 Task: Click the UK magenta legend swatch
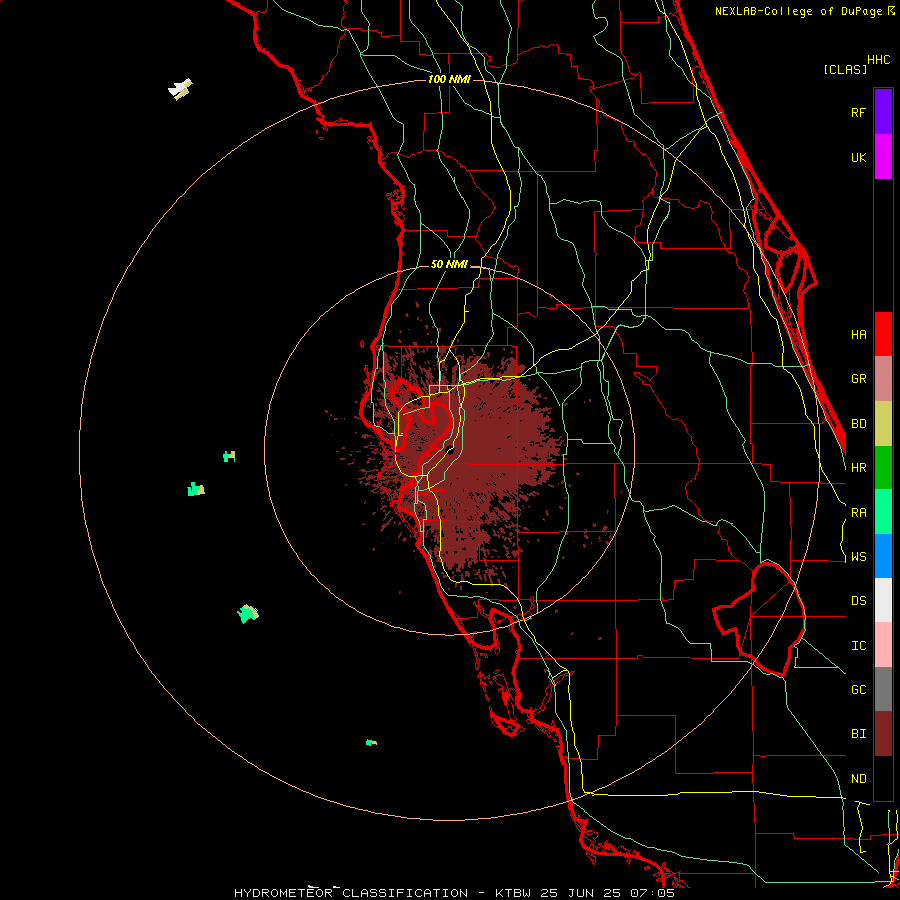883,157
